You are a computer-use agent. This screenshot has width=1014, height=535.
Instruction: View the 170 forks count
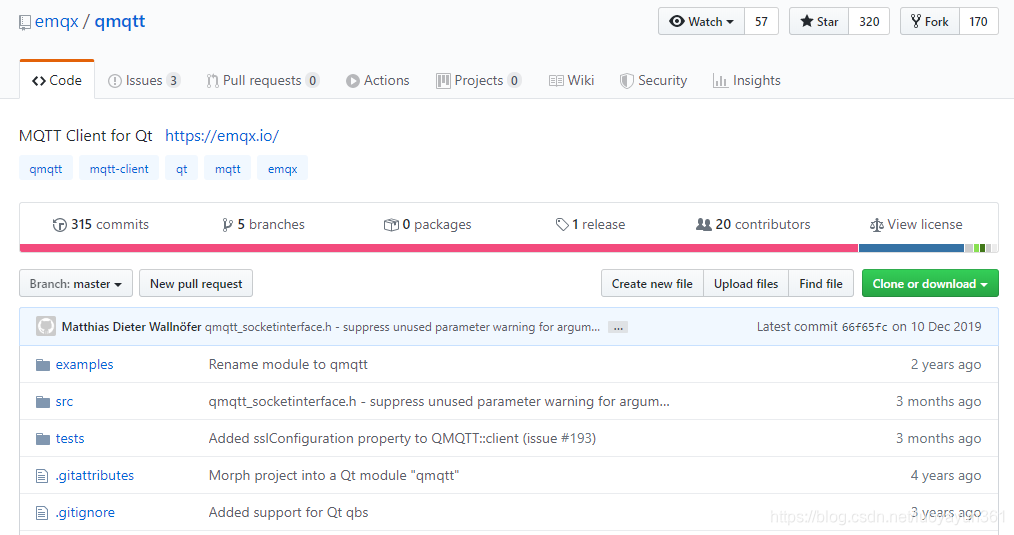[x=978, y=21]
